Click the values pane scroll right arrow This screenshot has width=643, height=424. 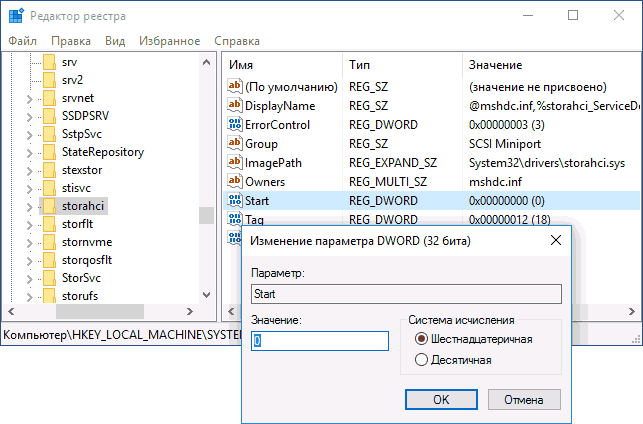(x=632, y=312)
